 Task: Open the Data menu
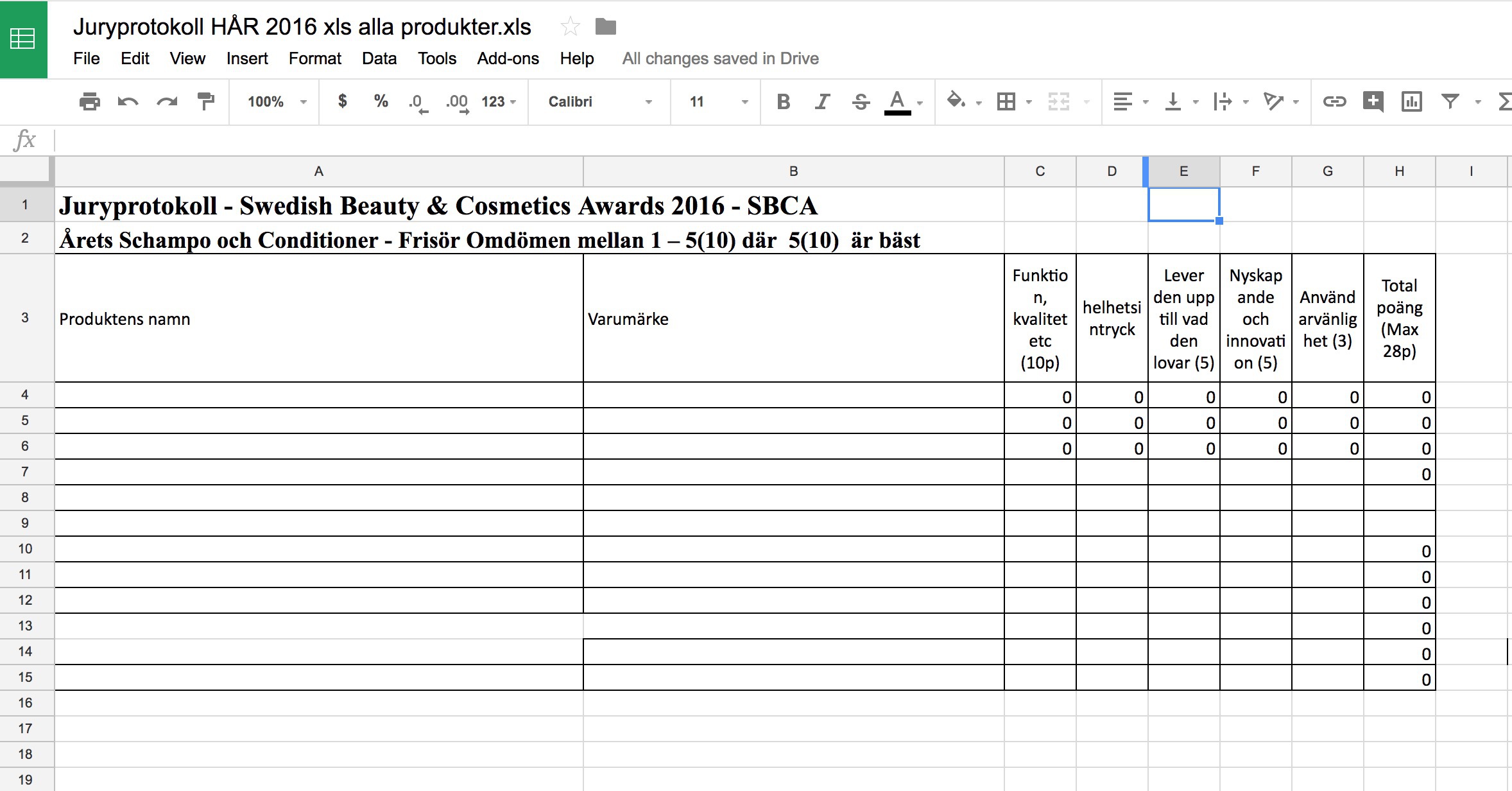click(x=379, y=58)
